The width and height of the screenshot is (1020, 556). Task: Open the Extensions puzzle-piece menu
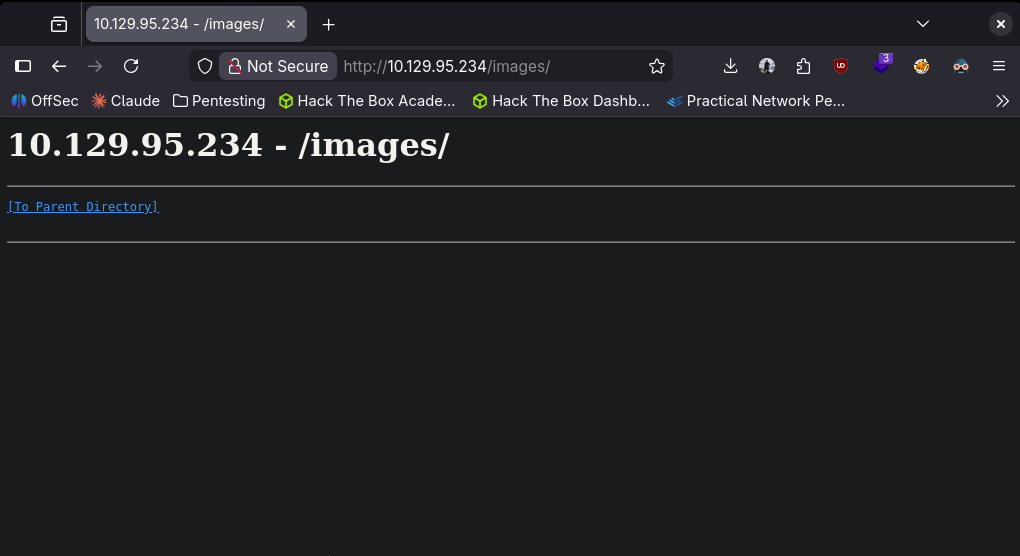(x=804, y=66)
